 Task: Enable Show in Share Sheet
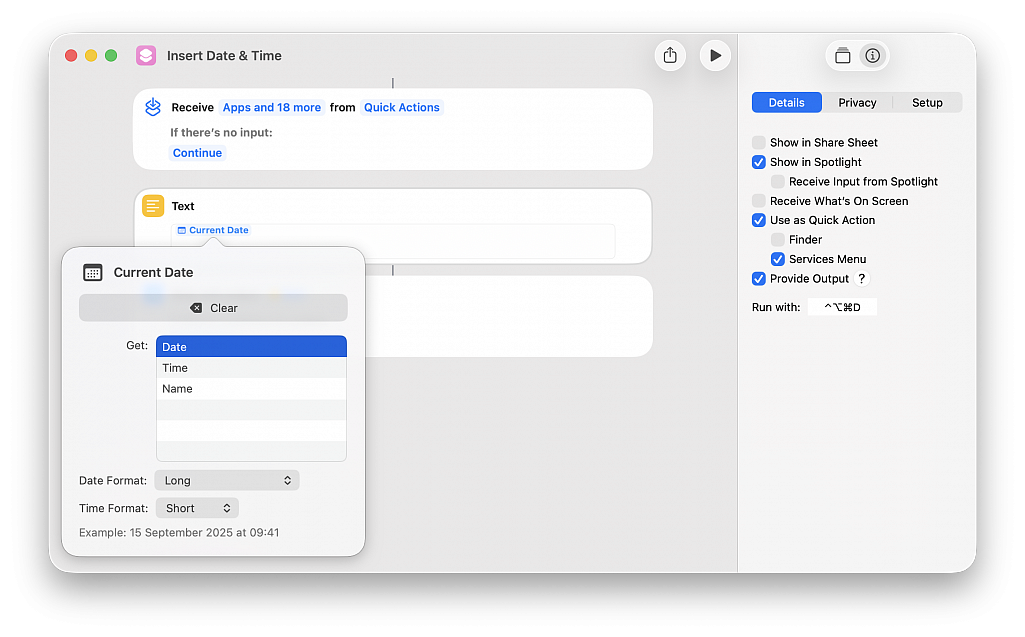tap(759, 143)
